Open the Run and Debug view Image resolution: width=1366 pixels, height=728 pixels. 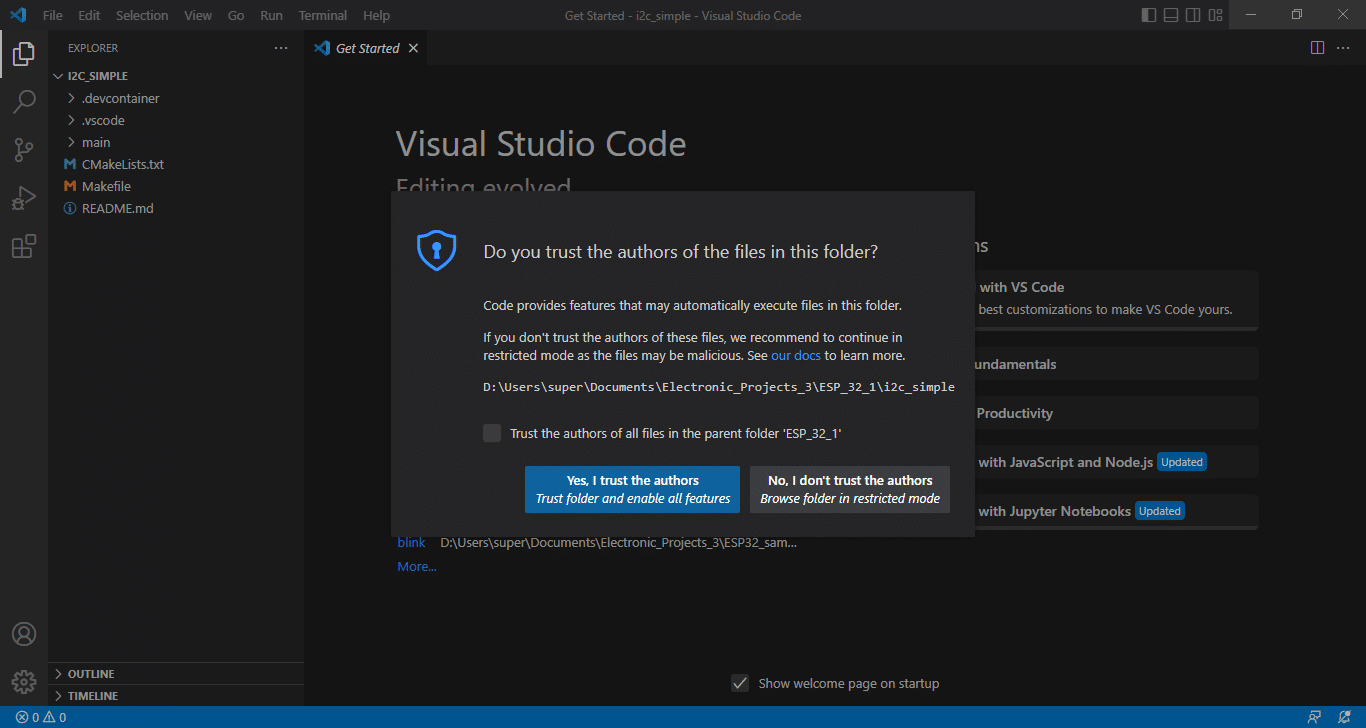click(x=24, y=198)
